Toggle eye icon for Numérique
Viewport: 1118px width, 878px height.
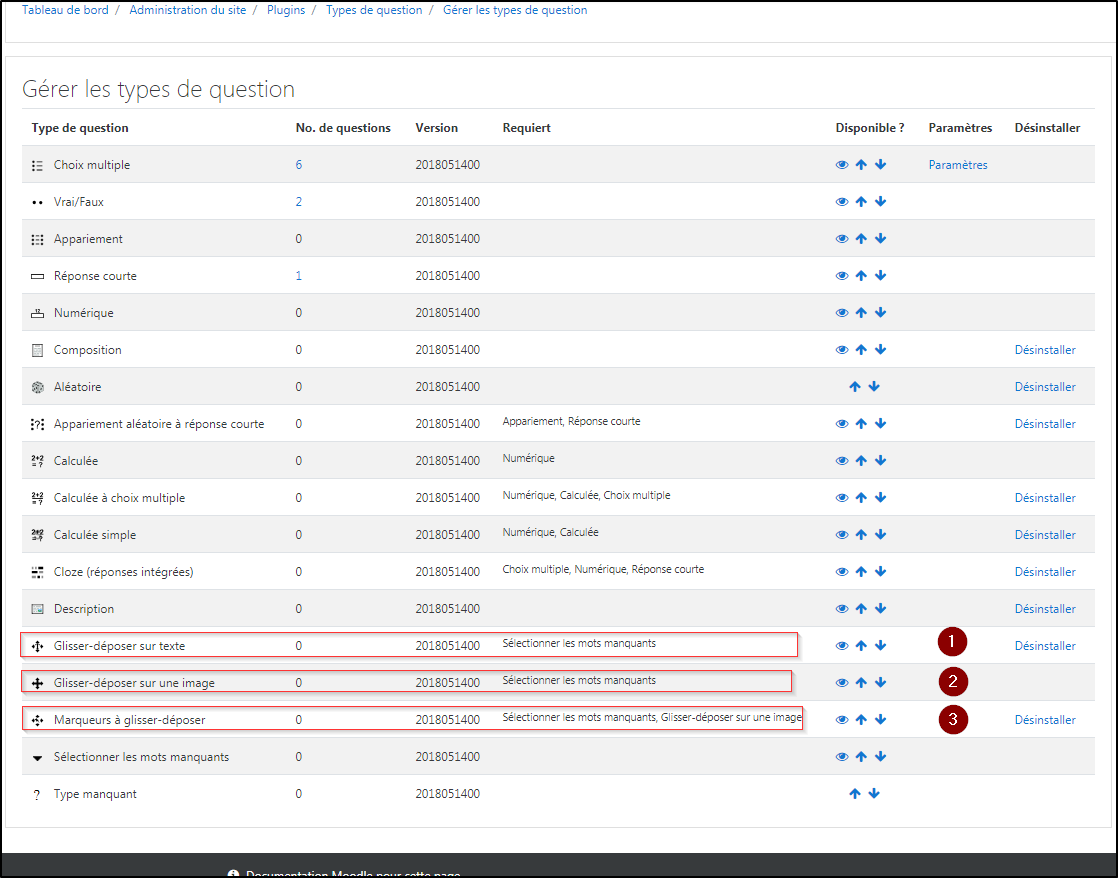842,313
